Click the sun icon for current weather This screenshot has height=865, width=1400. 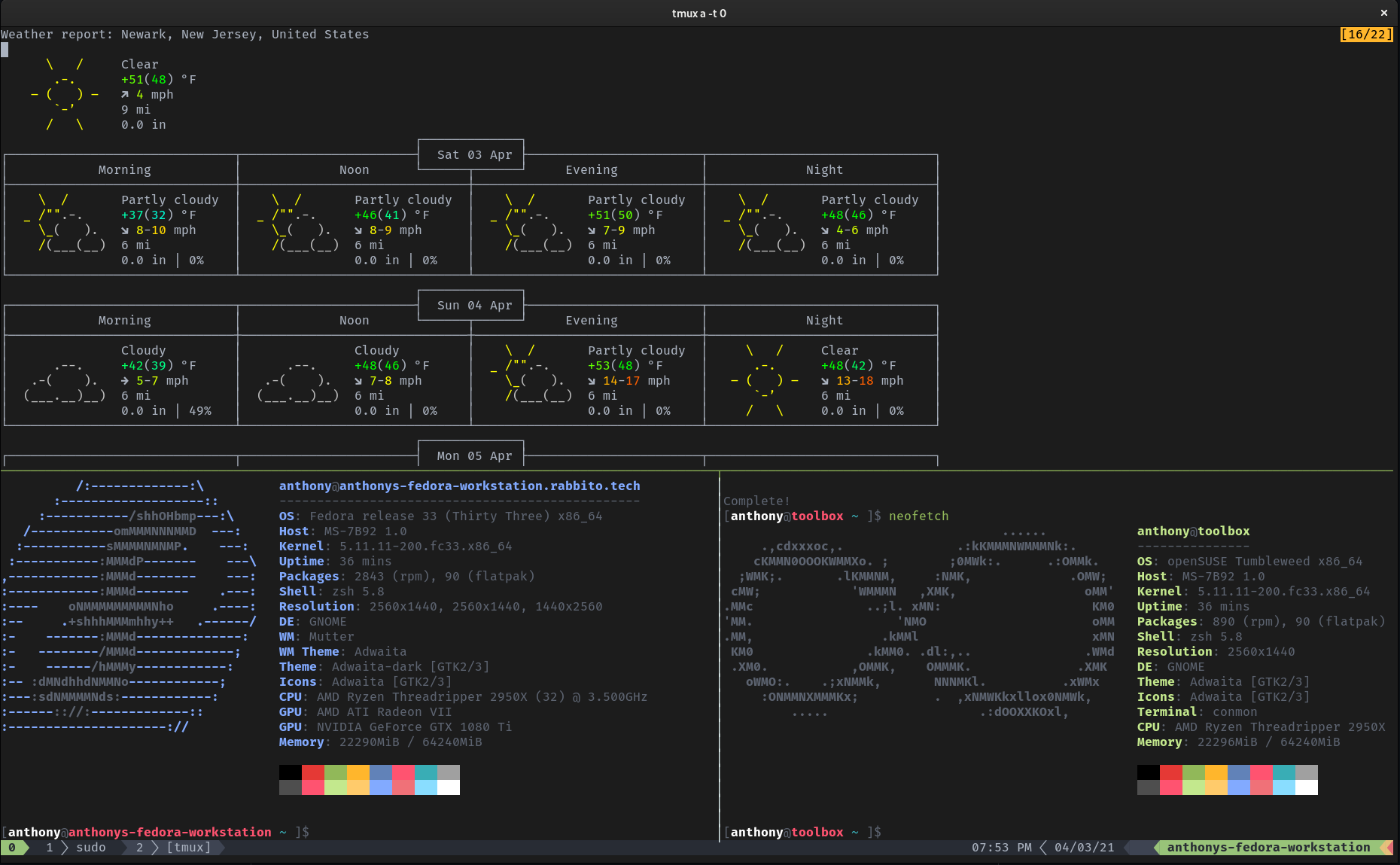pos(65,95)
